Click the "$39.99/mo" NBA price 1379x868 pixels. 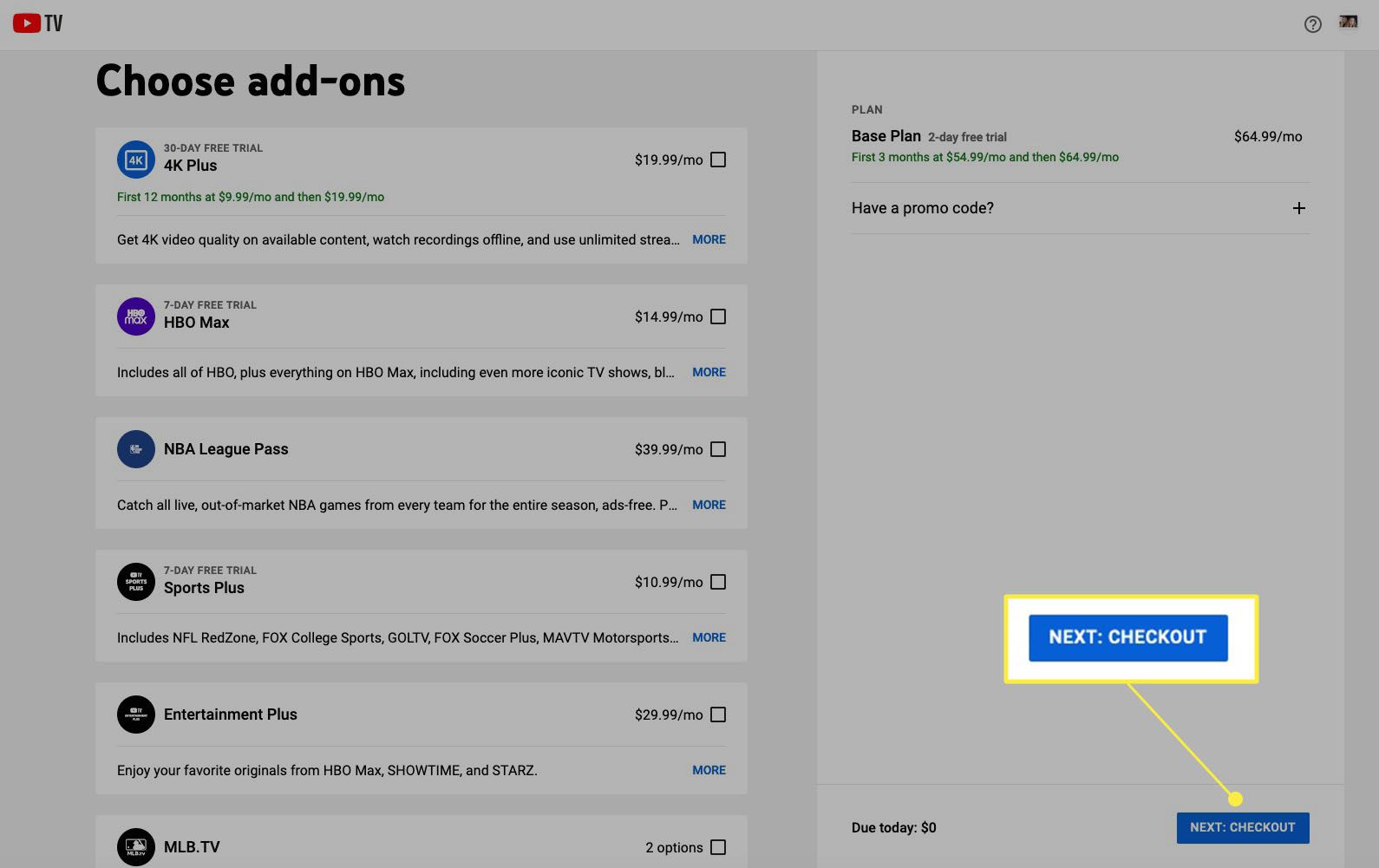(669, 449)
